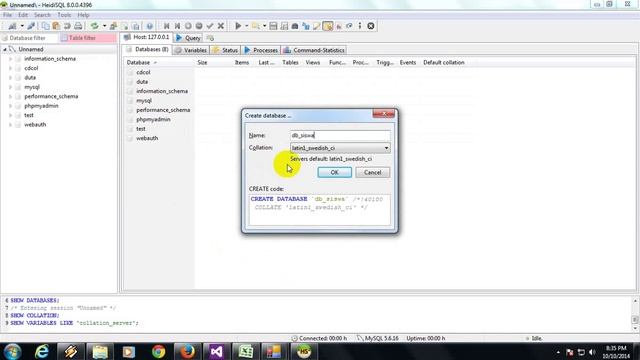Viewport: 640px width, 360px height.
Task: Open Google Chrome from the taskbar
Action: pyautogui.click(x=158, y=351)
